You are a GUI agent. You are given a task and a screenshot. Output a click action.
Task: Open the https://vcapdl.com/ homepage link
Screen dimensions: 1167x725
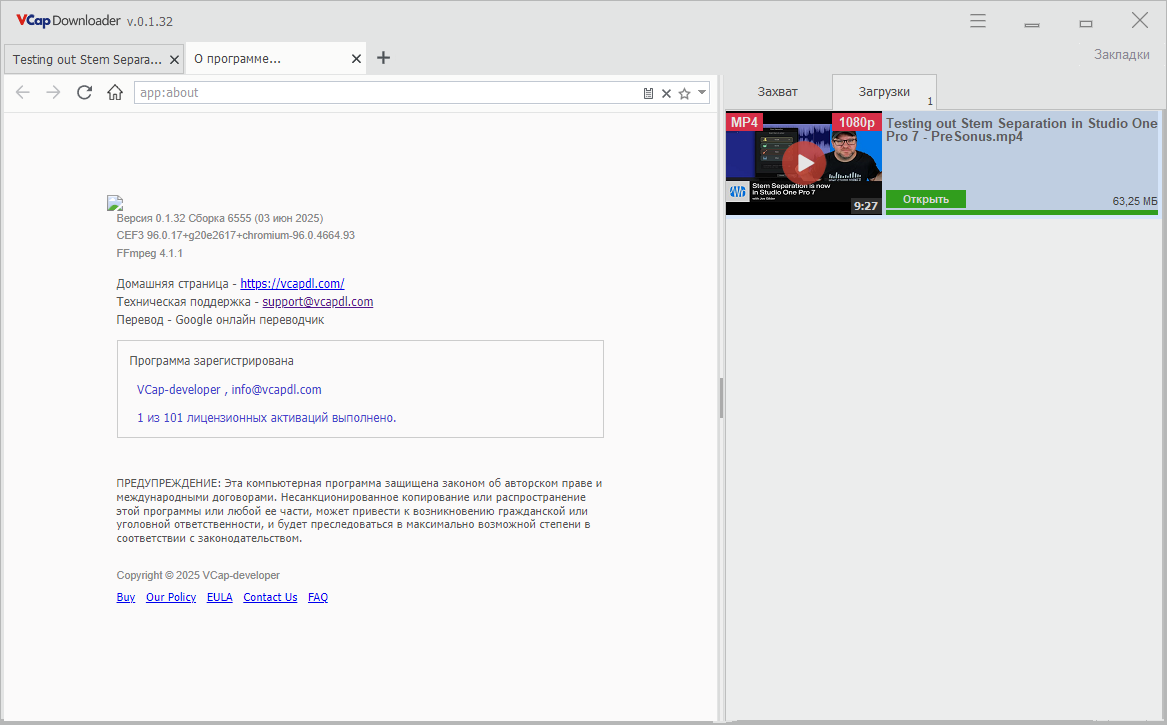point(292,284)
